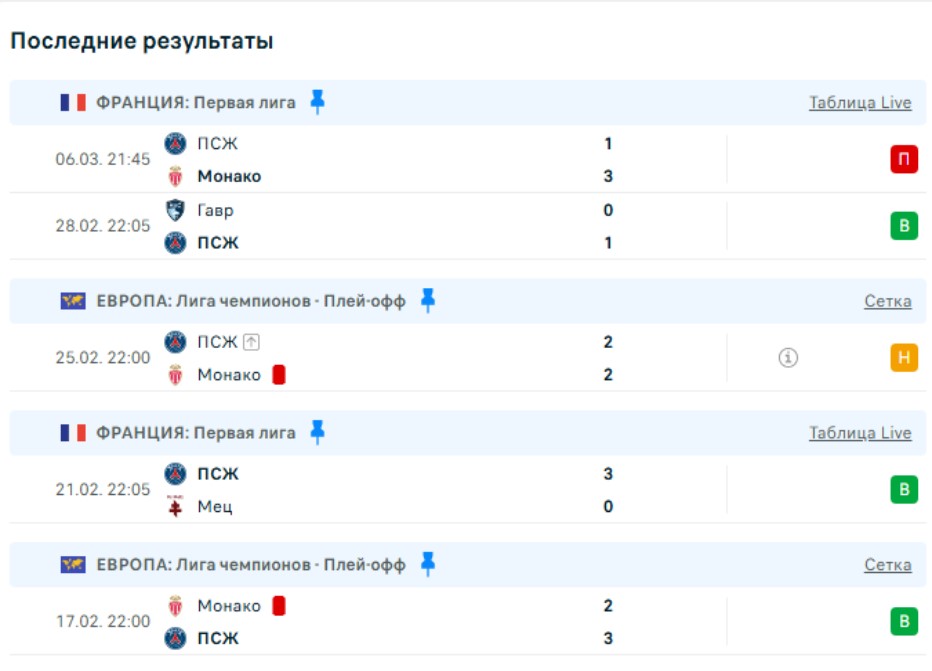Screen dimensions: 932x671
Task: Click the Мец team logo
Action: point(176,506)
